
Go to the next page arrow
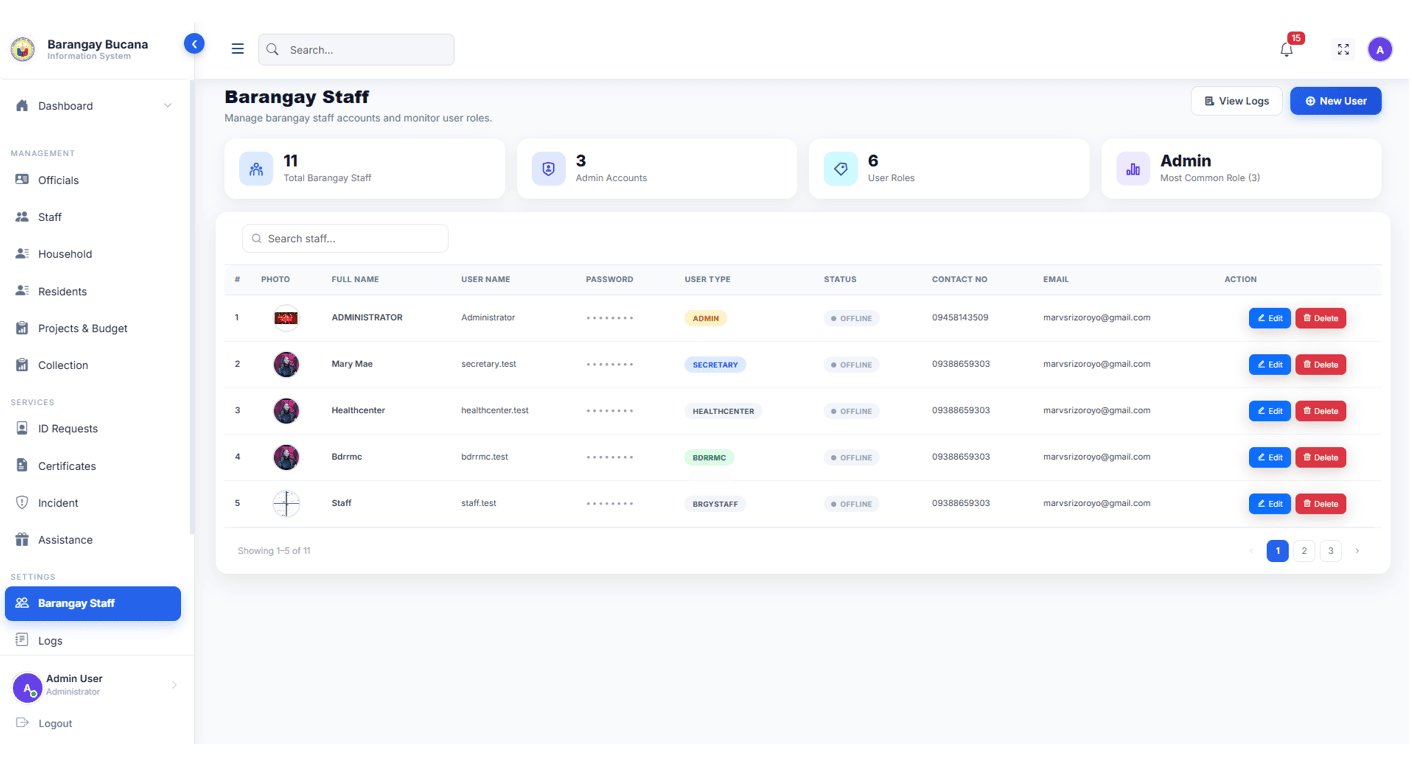tap(1357, 551)
